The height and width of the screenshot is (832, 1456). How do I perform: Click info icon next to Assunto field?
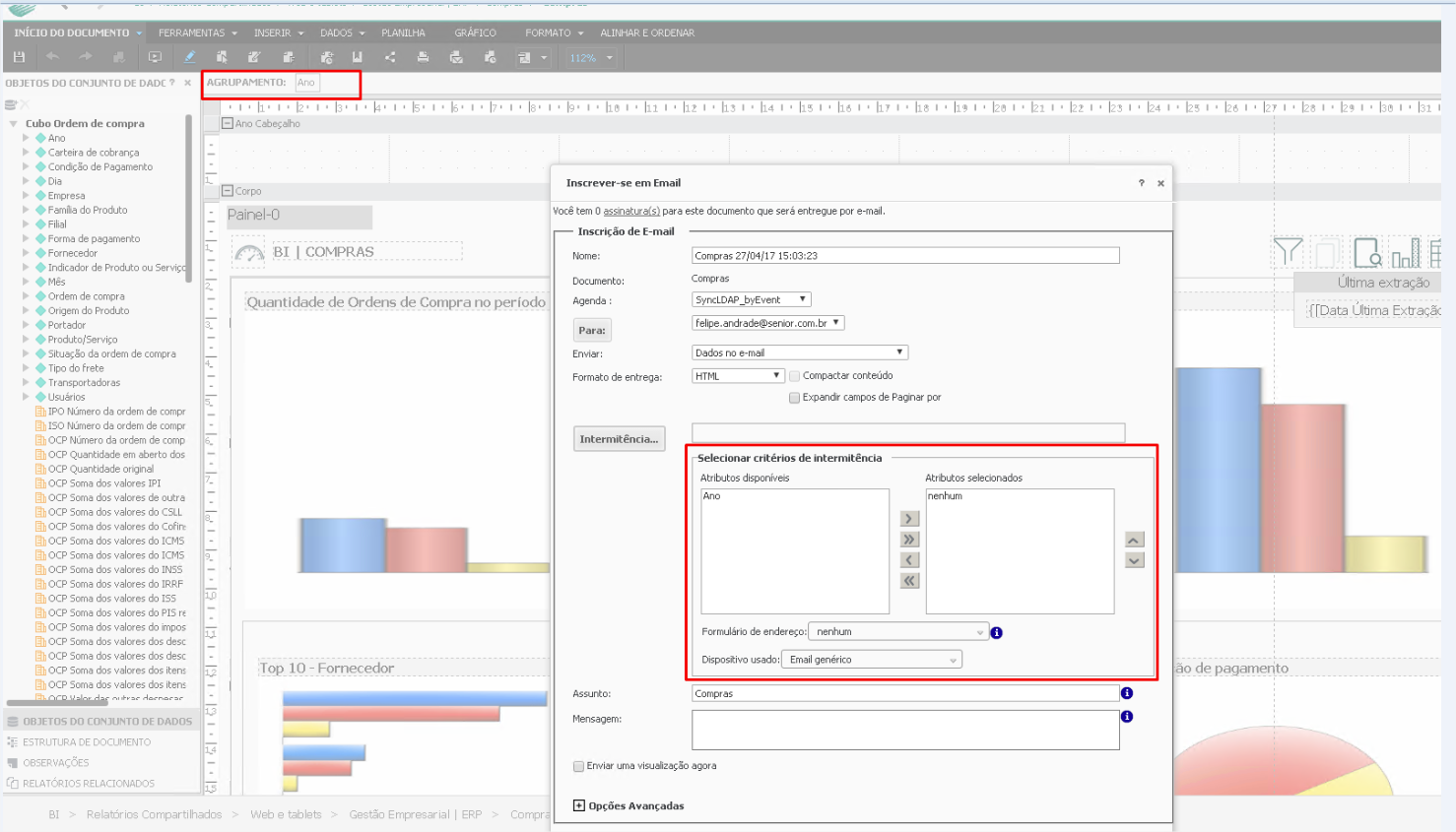[x=1127, y=693]
